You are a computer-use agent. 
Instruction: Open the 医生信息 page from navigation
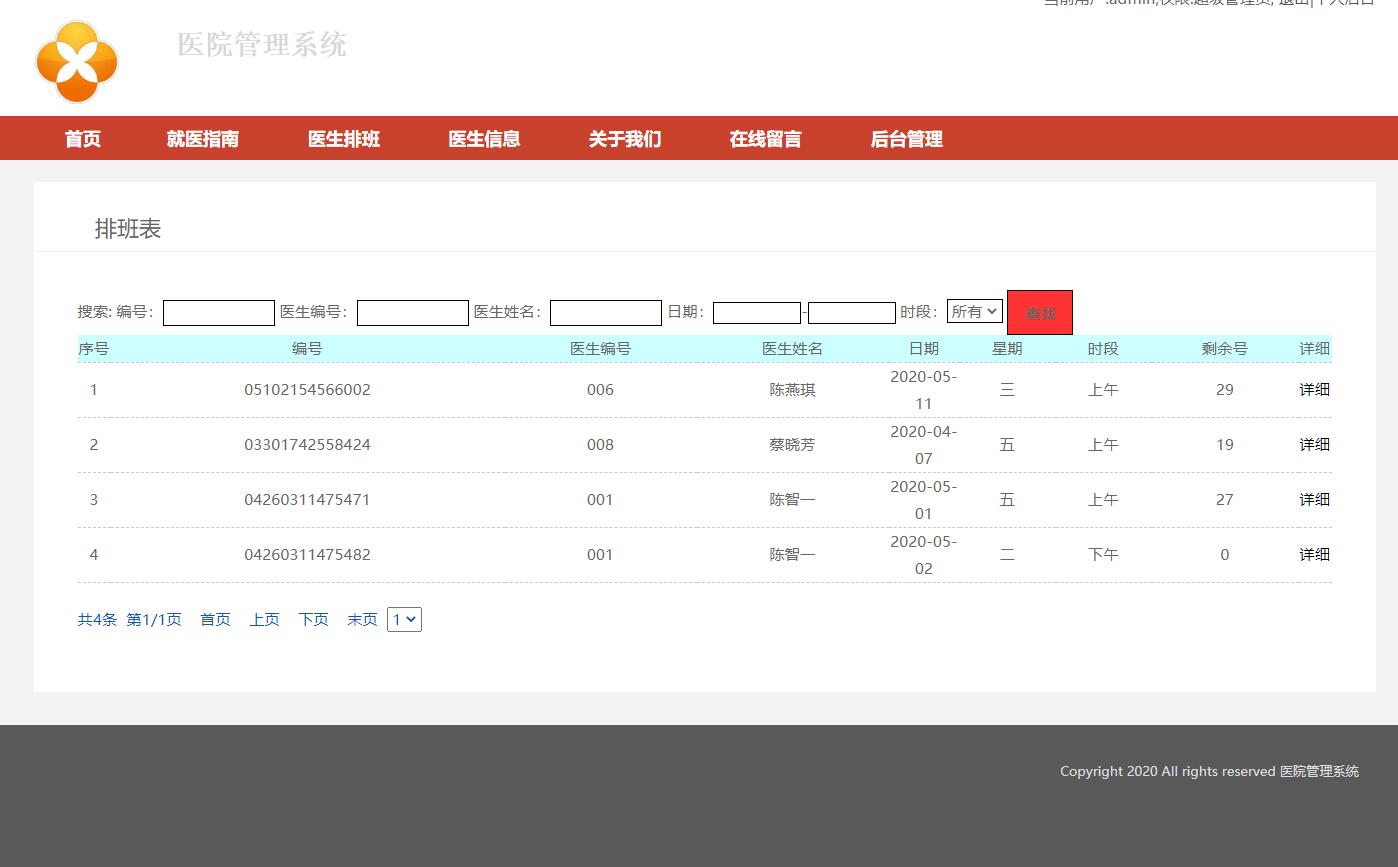tap(484, 139)
